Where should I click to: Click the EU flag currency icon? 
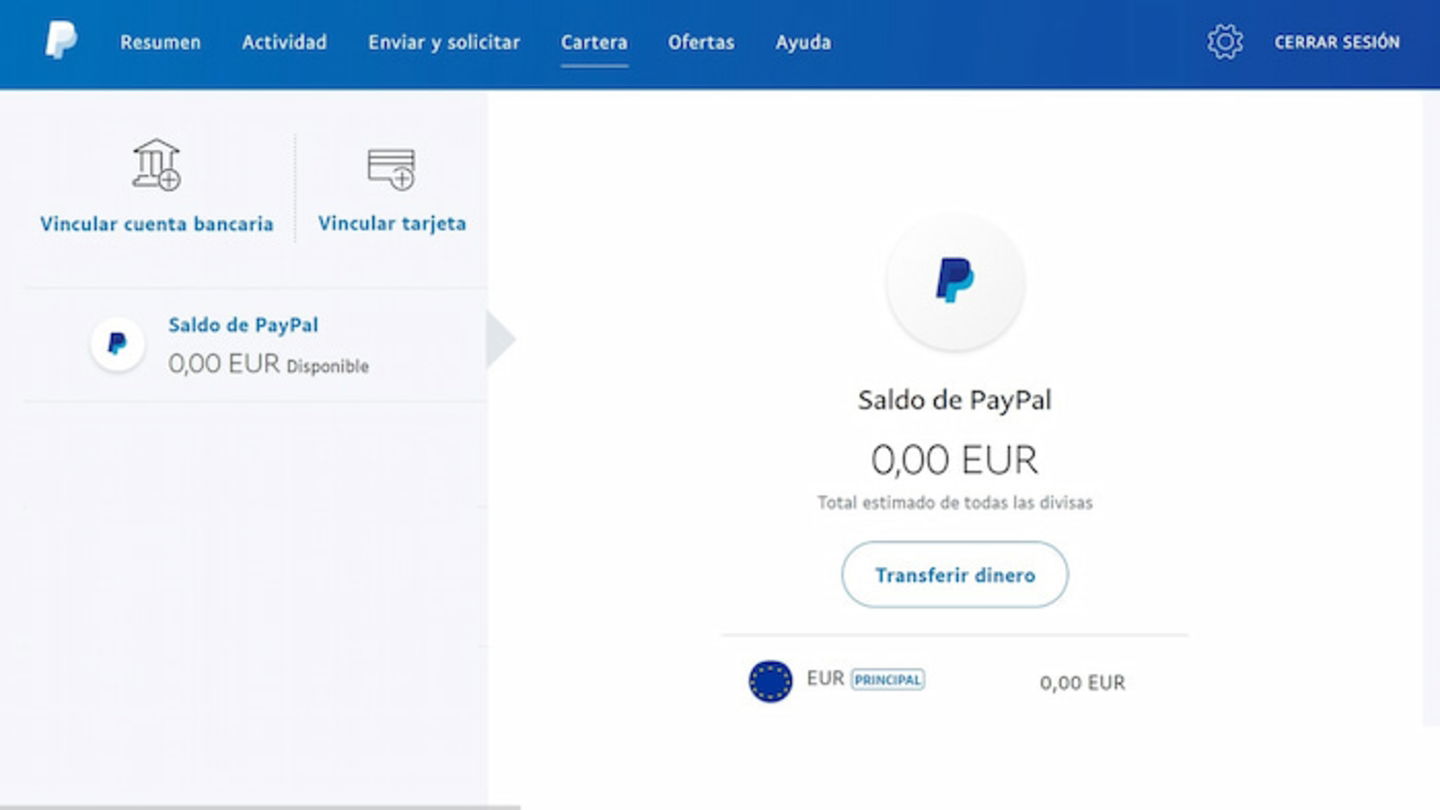point(770,681)
